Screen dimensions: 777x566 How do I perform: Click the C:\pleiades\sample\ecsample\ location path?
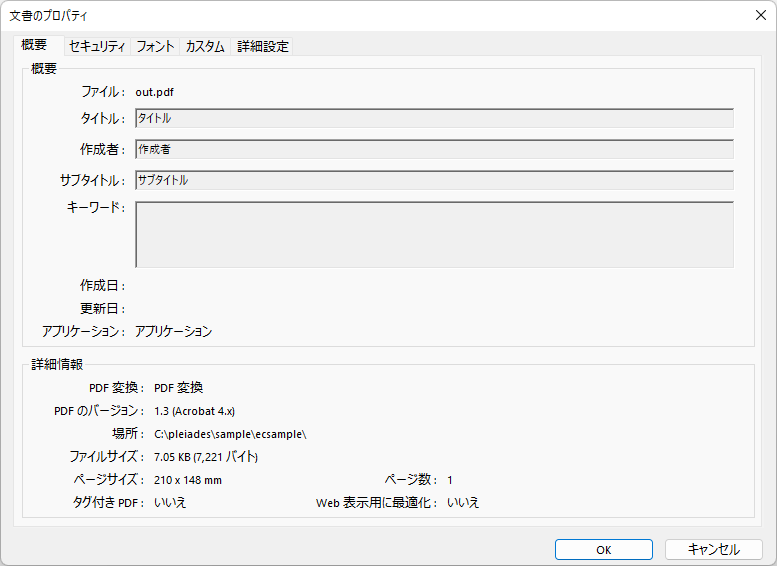click(x=230, y=434)
